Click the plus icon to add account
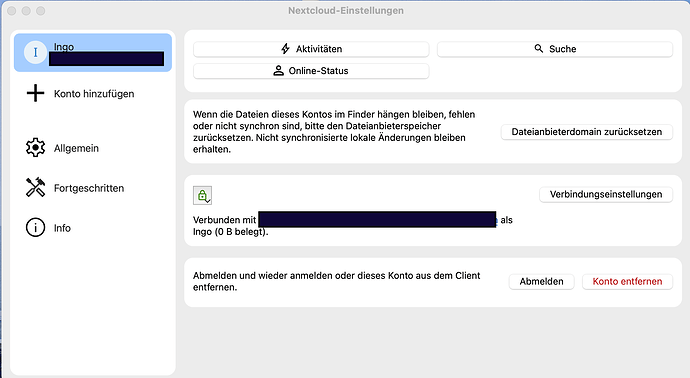Viewport: 690px width, 378px height. tap(35, 93)
